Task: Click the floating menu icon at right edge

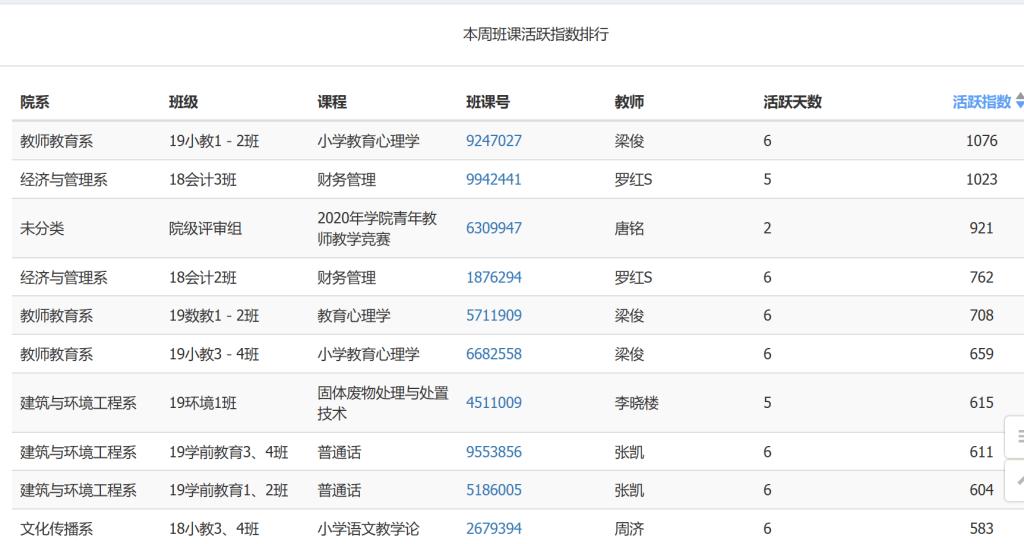Action: coord(1018,437)
